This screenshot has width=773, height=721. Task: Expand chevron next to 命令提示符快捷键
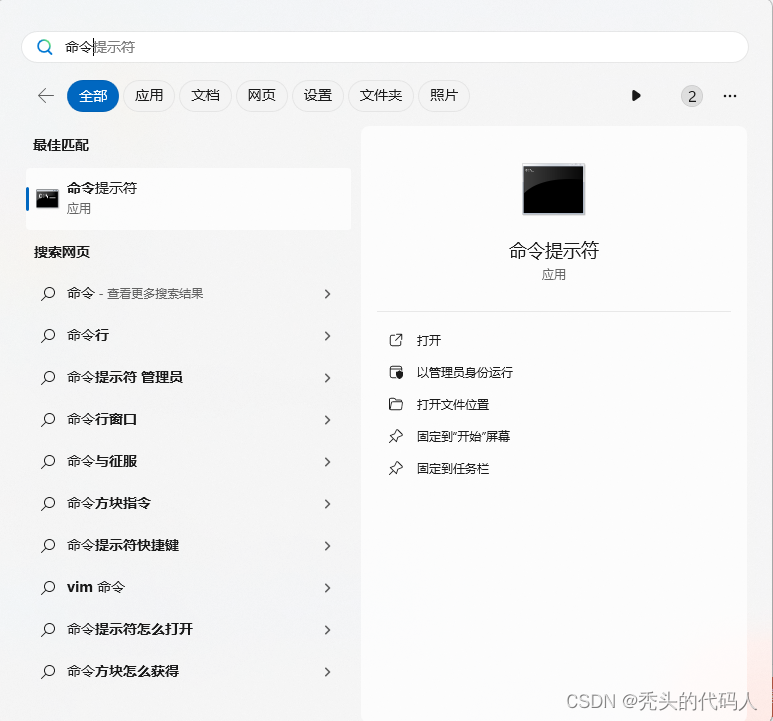tap(327, 546)
